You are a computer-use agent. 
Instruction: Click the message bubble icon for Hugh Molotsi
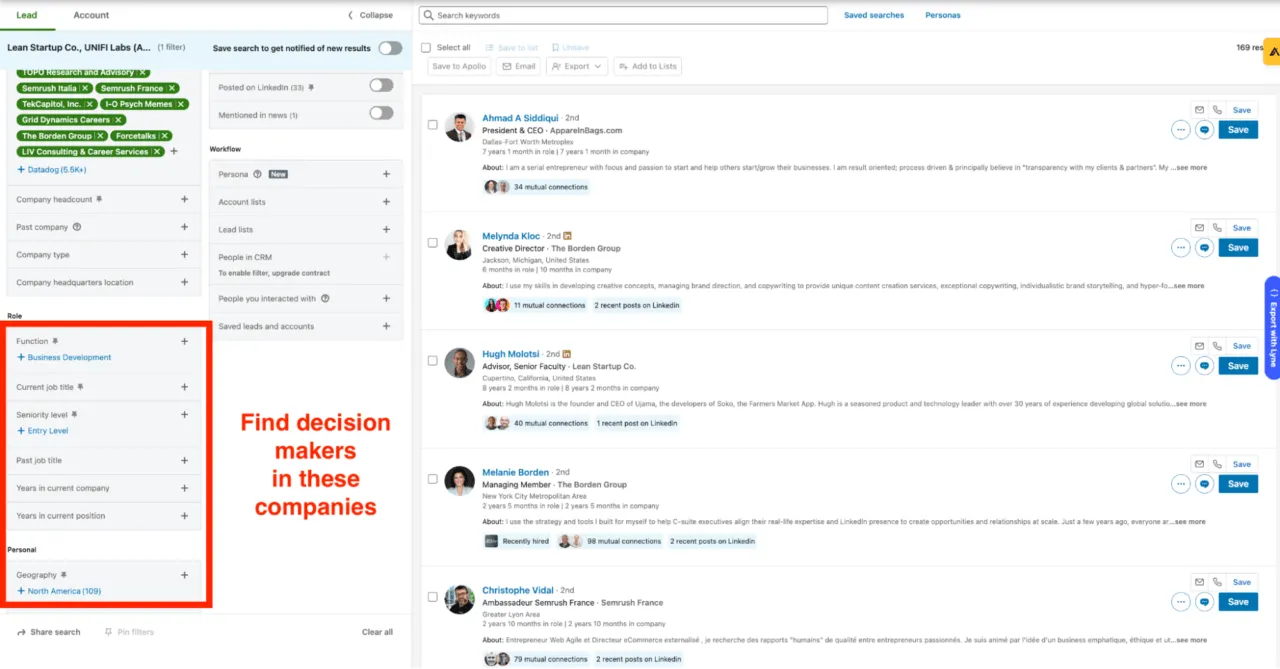(1205, 365)
